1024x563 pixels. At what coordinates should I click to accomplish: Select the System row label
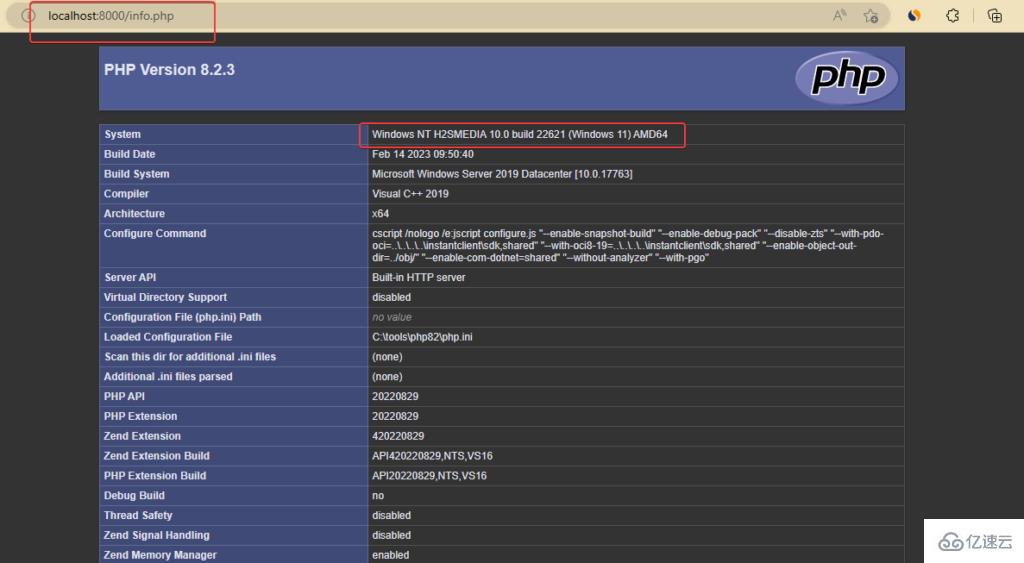pos(122,135)
